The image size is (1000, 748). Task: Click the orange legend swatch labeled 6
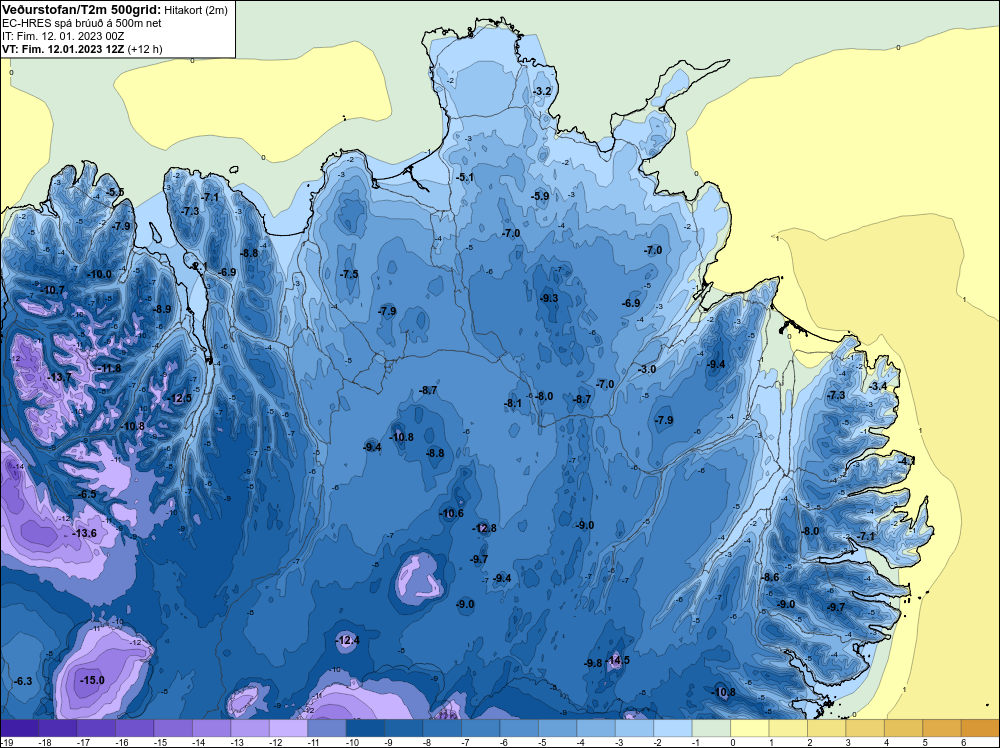click(x=981, y=728)
